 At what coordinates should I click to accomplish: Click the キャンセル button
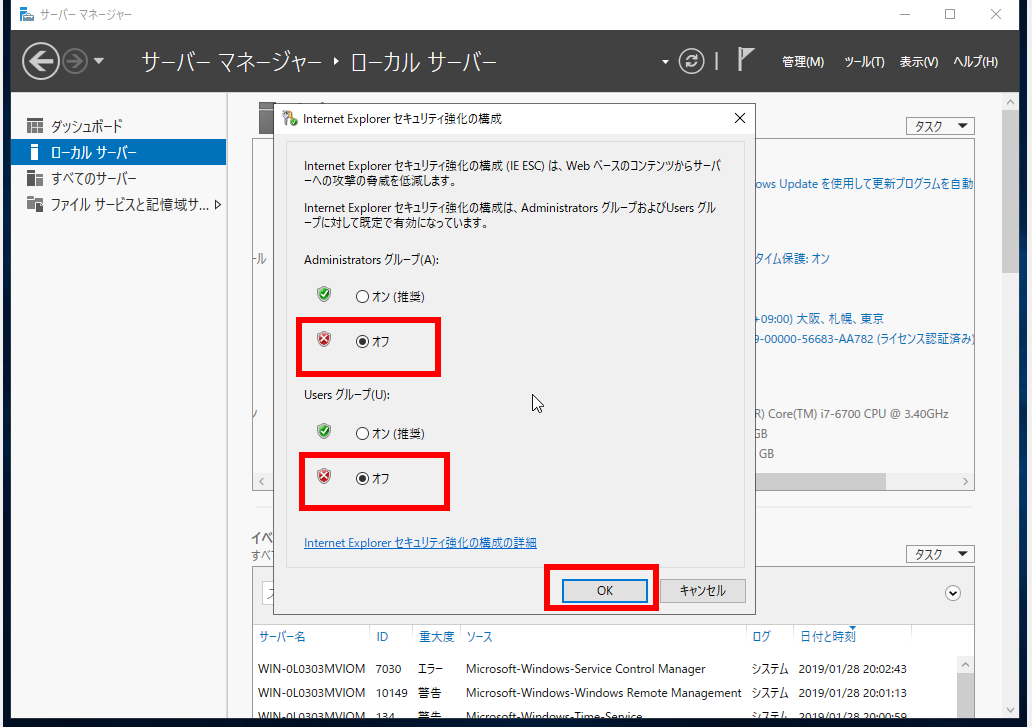tap(702, 591)
